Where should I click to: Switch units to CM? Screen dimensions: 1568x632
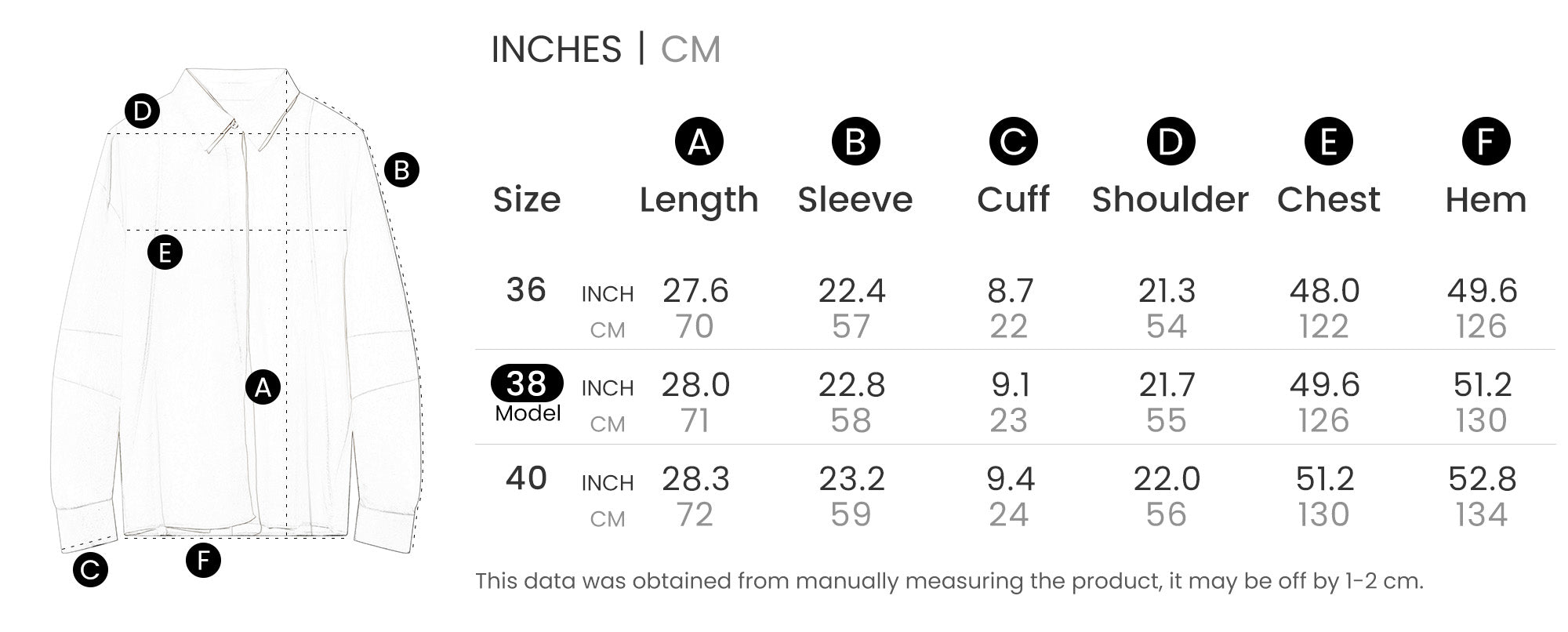(690, 49)
